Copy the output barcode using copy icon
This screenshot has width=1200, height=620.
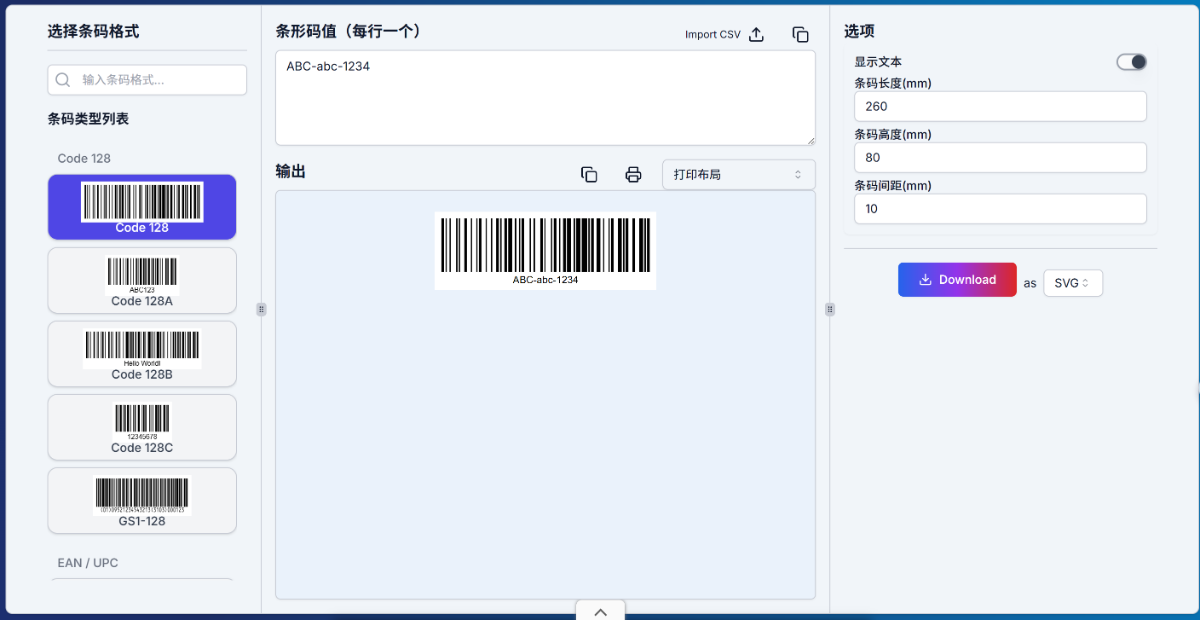pos(589,174)
